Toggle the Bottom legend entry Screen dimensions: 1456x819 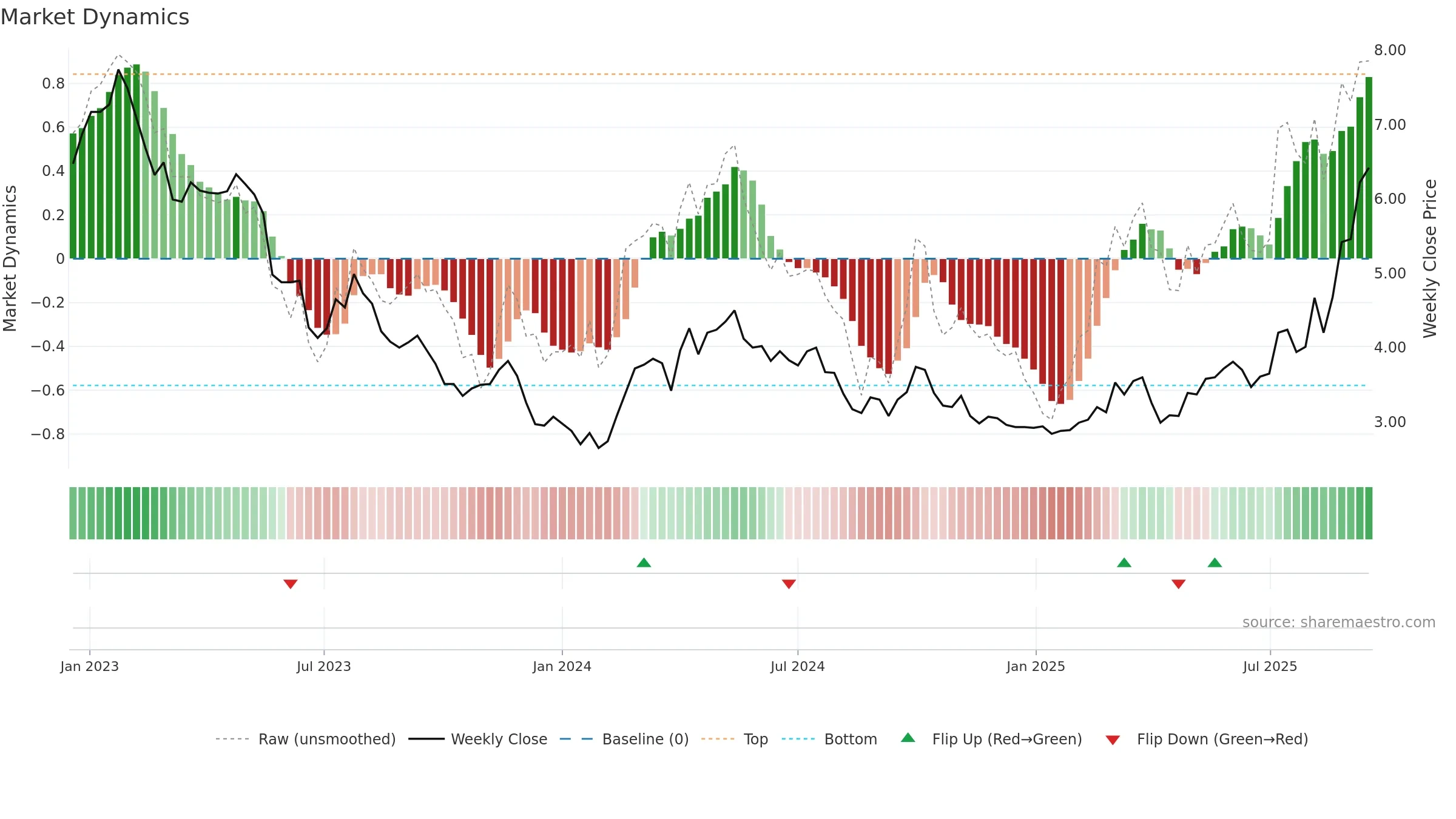tap(829, 739)
